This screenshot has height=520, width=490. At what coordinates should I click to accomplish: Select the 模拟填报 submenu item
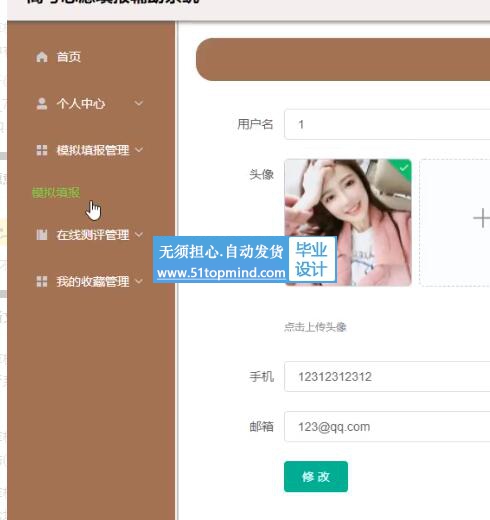56,193
